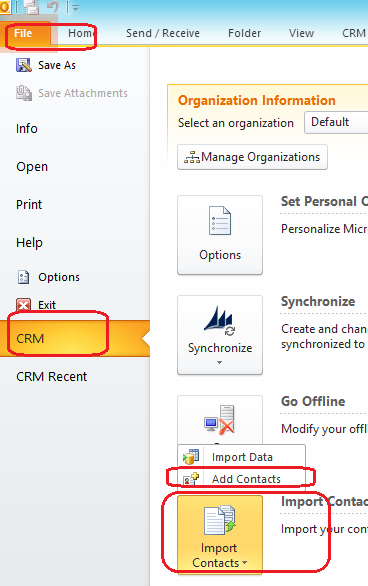The width and height of the screenshot is (368, 586).
Task: Switch to the Send / Receive tab
Action: [163, 33]
